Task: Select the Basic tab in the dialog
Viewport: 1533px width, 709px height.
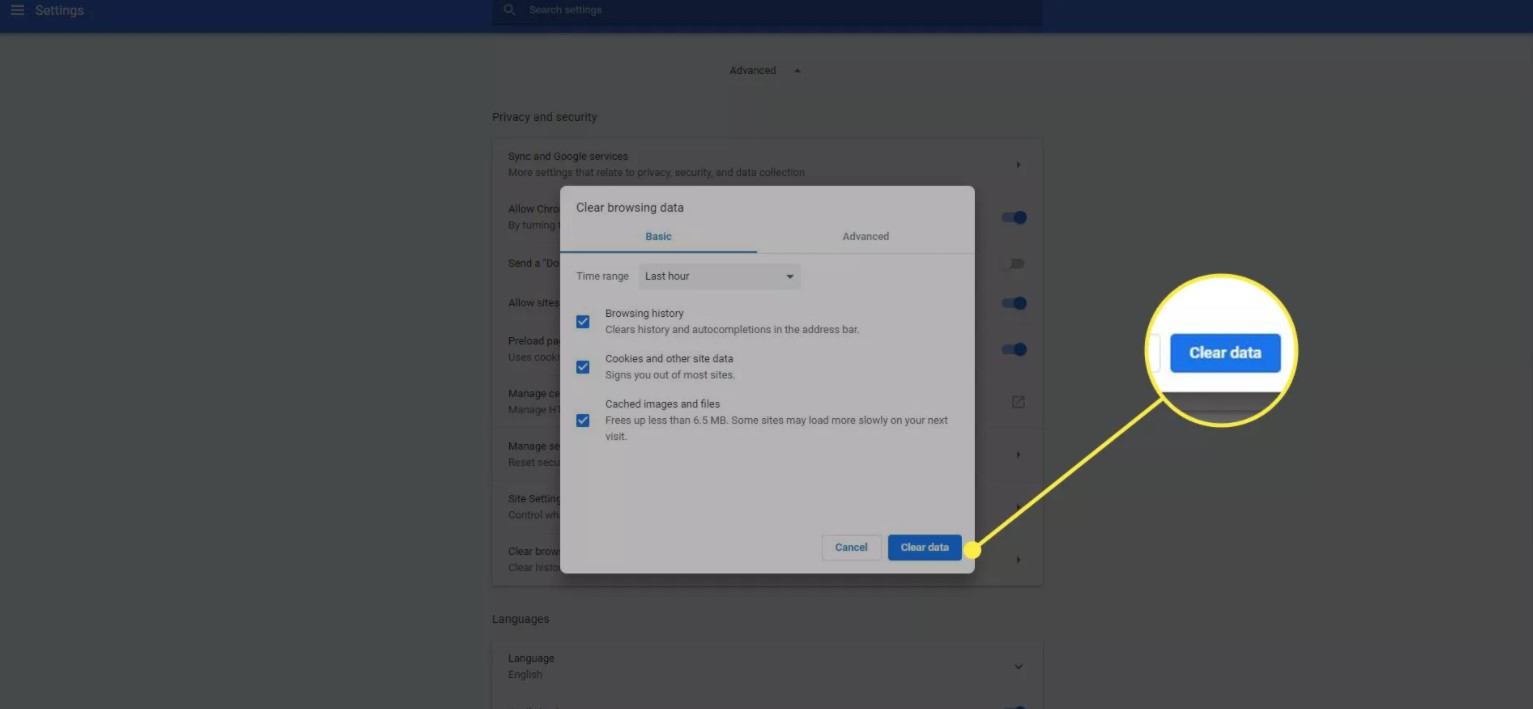Action: 658,237
